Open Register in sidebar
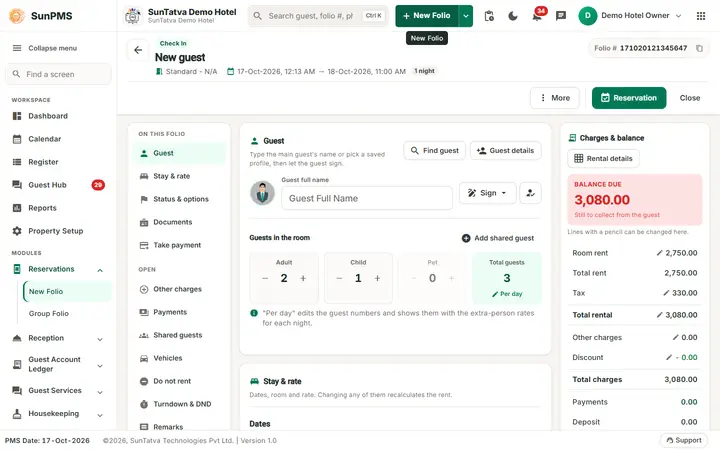Viewport: 720px width, 450px height. click(58, 162)
